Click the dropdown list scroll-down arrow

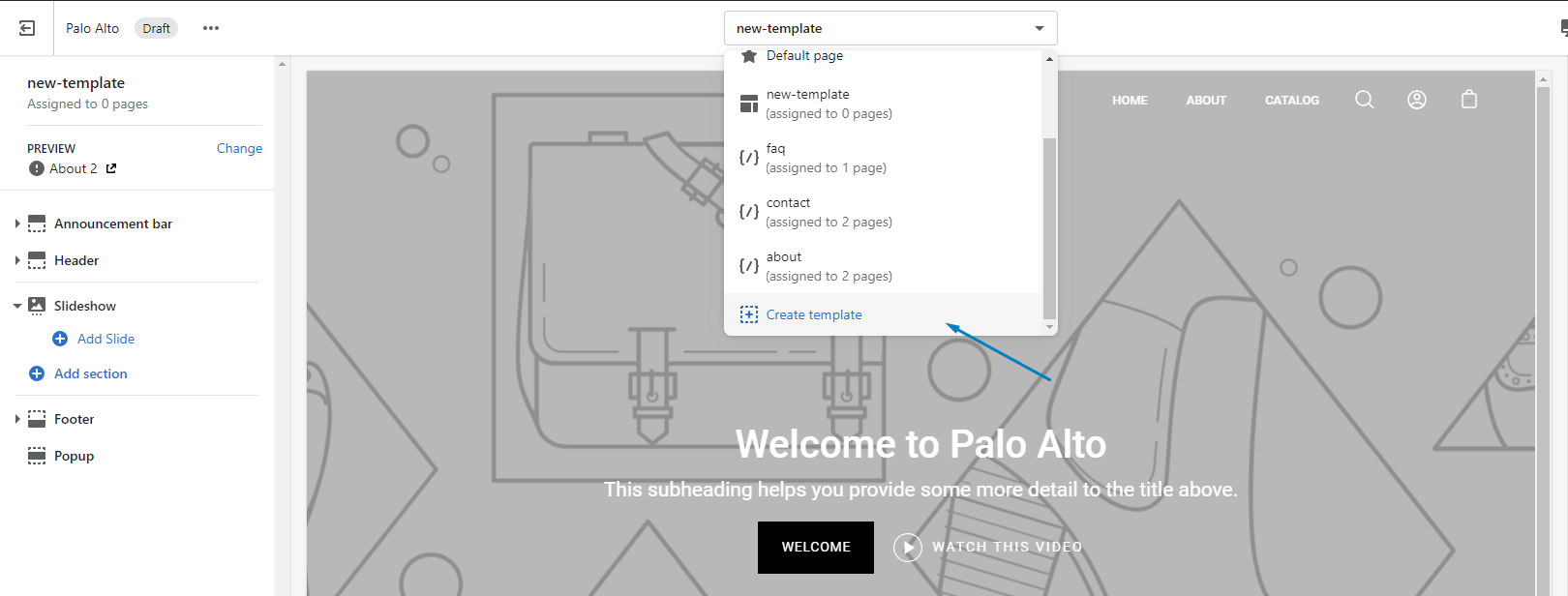pos(1049,328)
